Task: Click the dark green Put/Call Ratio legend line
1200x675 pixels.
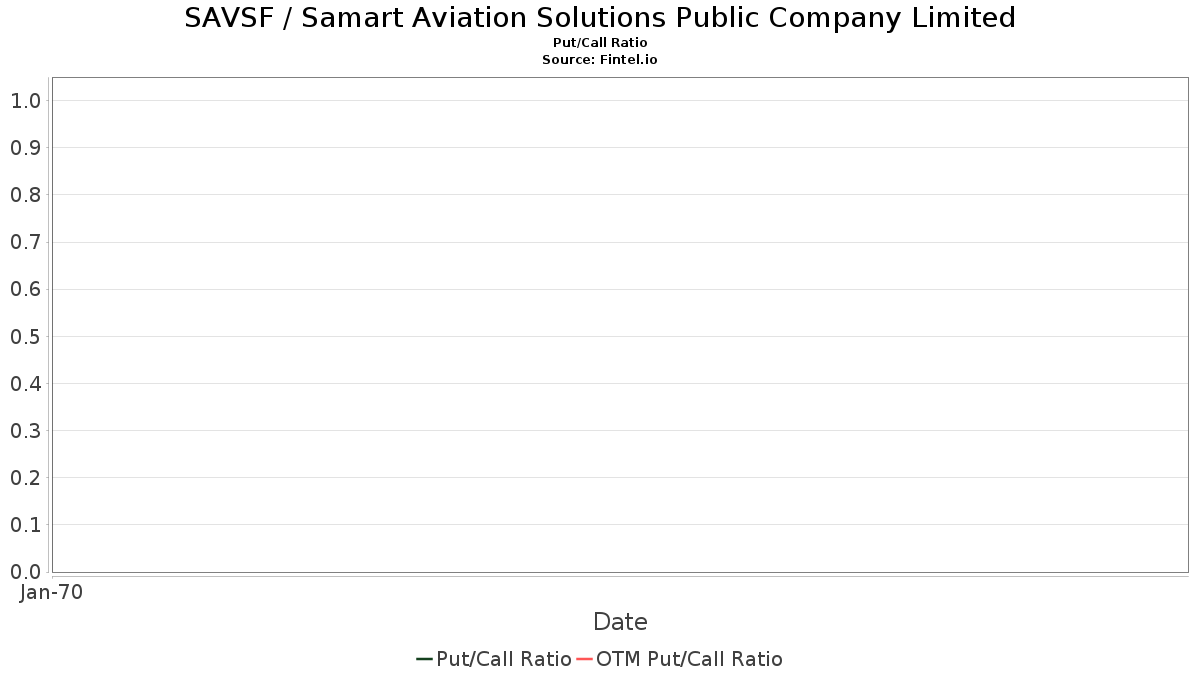Action: (x=424, y=659)
